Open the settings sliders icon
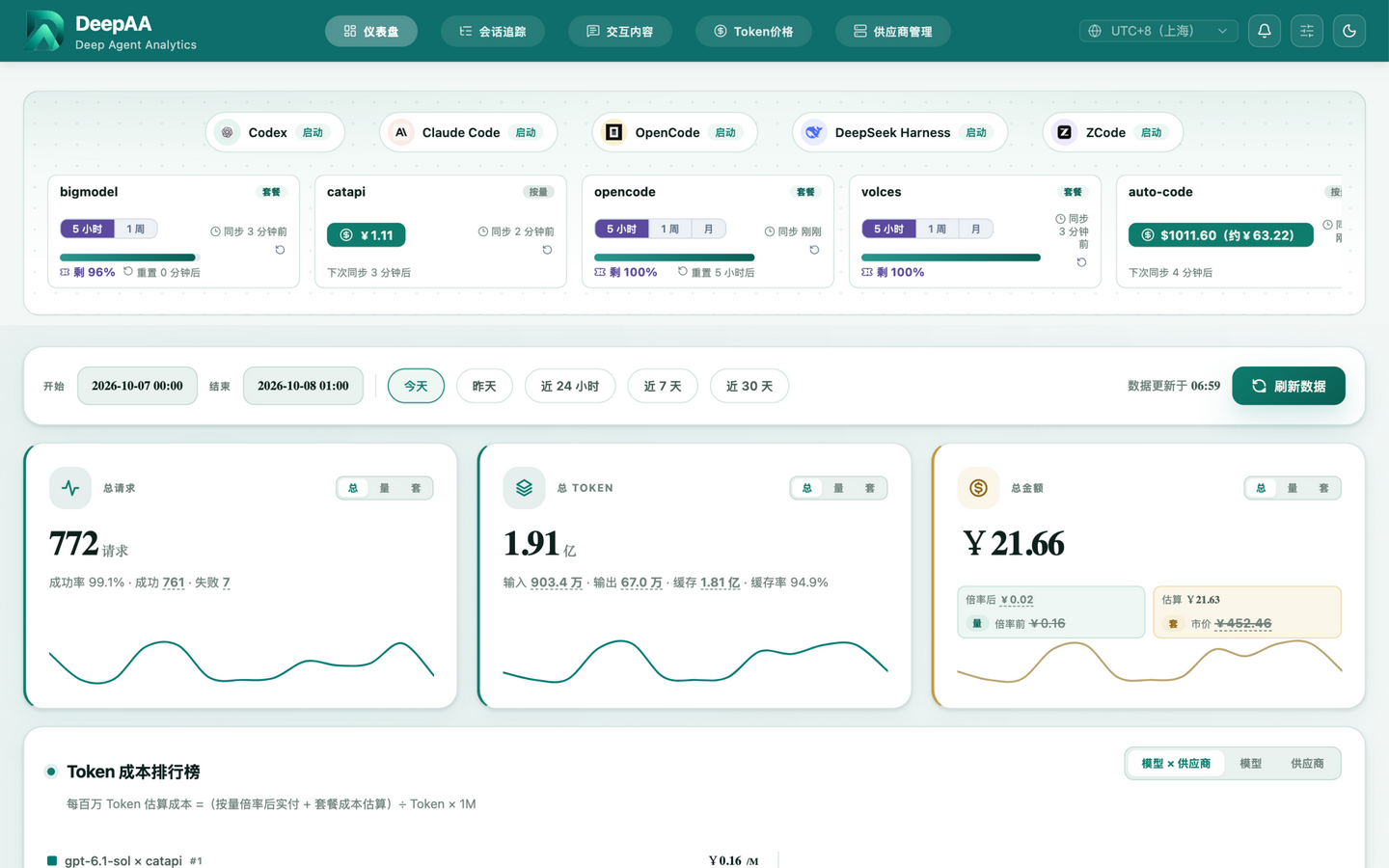 click(x=1307, y=31)
